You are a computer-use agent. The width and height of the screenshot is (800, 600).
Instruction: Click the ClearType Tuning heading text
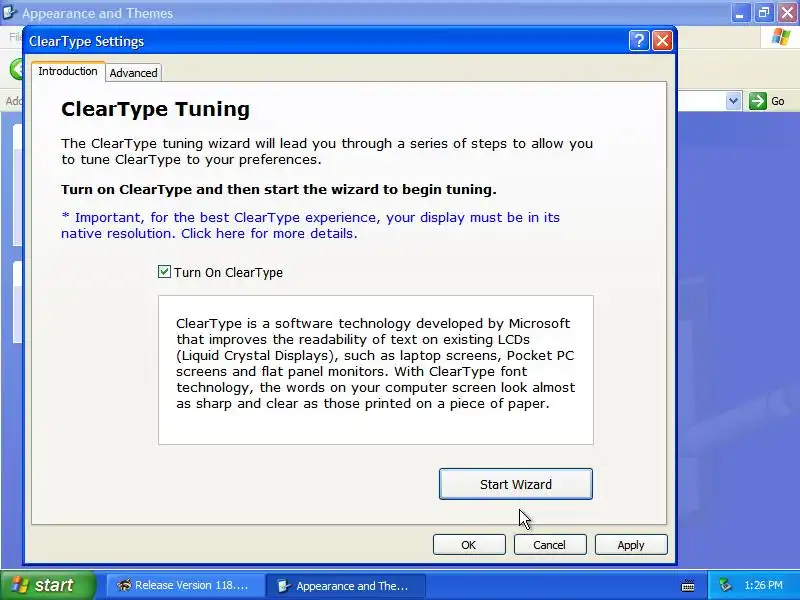[155, 109]
